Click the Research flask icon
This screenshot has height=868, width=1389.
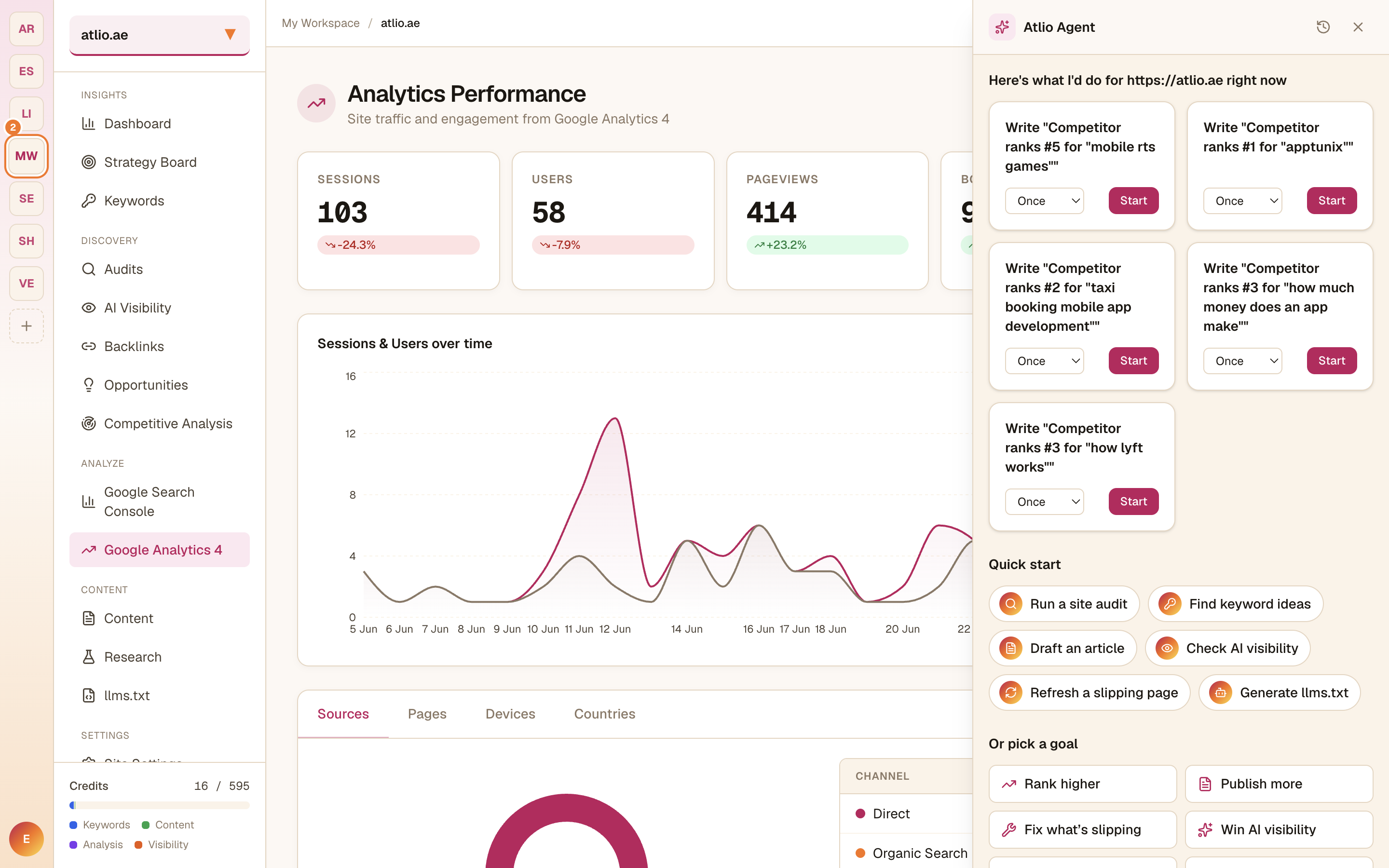(88, 657)
